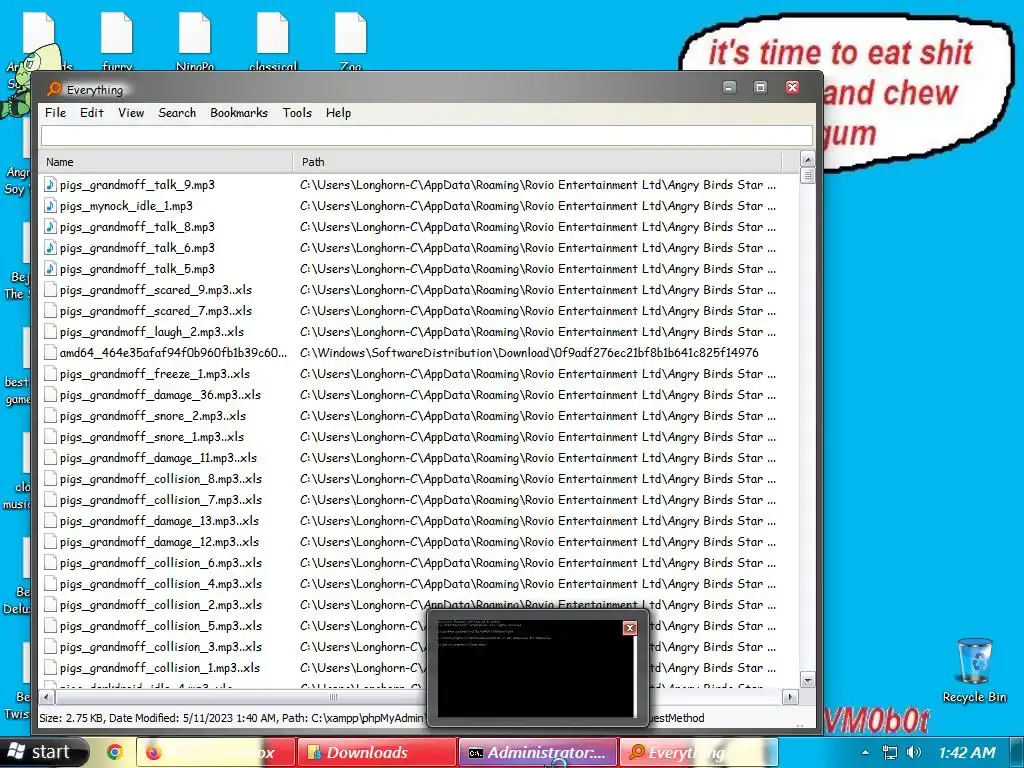Screen dimensions: 1024x768
Task: Select the furry desktop file icon
Action: point(117,42)
